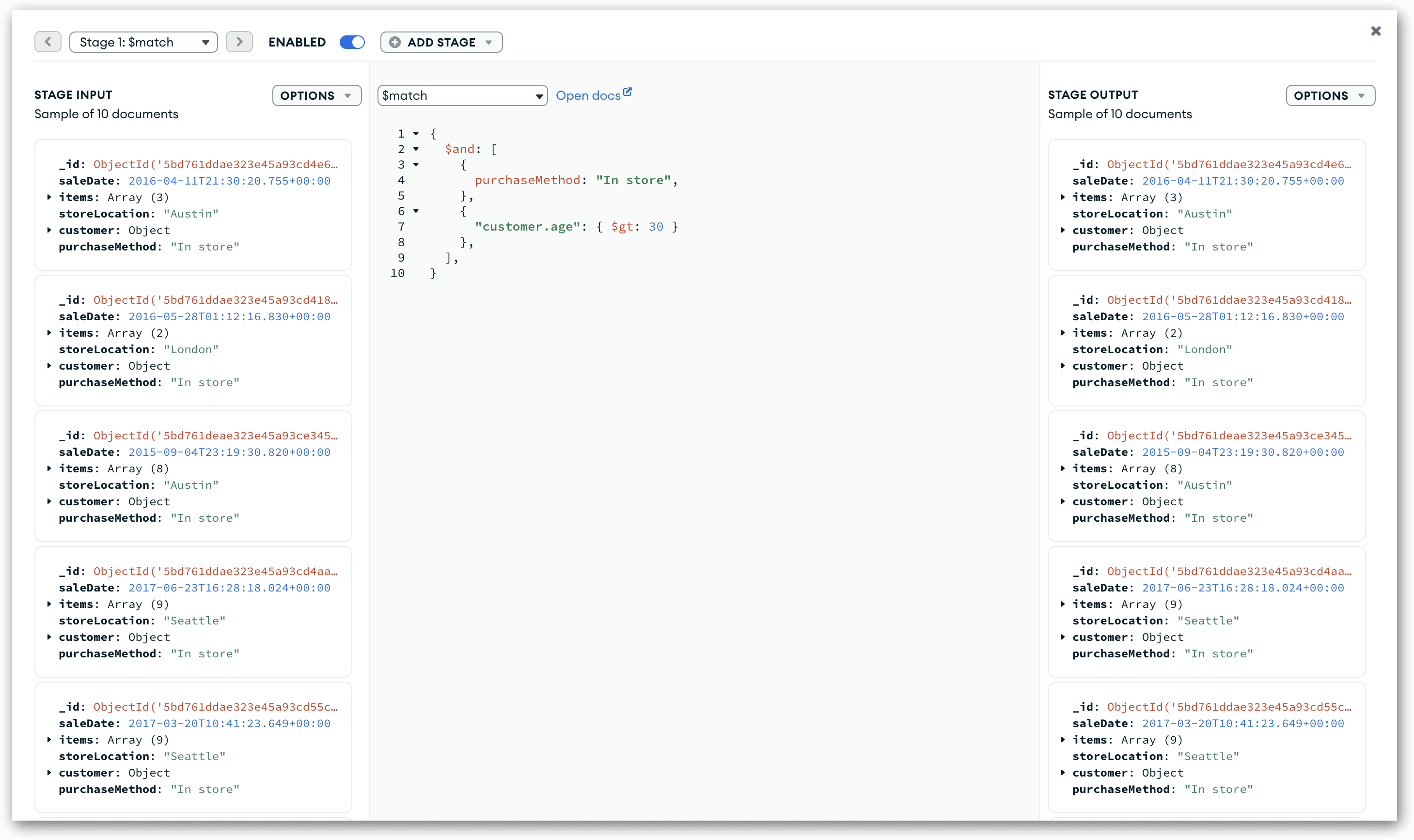The width and height of the screenshot is (1414, 840).
Task: Close the focus mode with X icon
Action: click(1376, 31)
